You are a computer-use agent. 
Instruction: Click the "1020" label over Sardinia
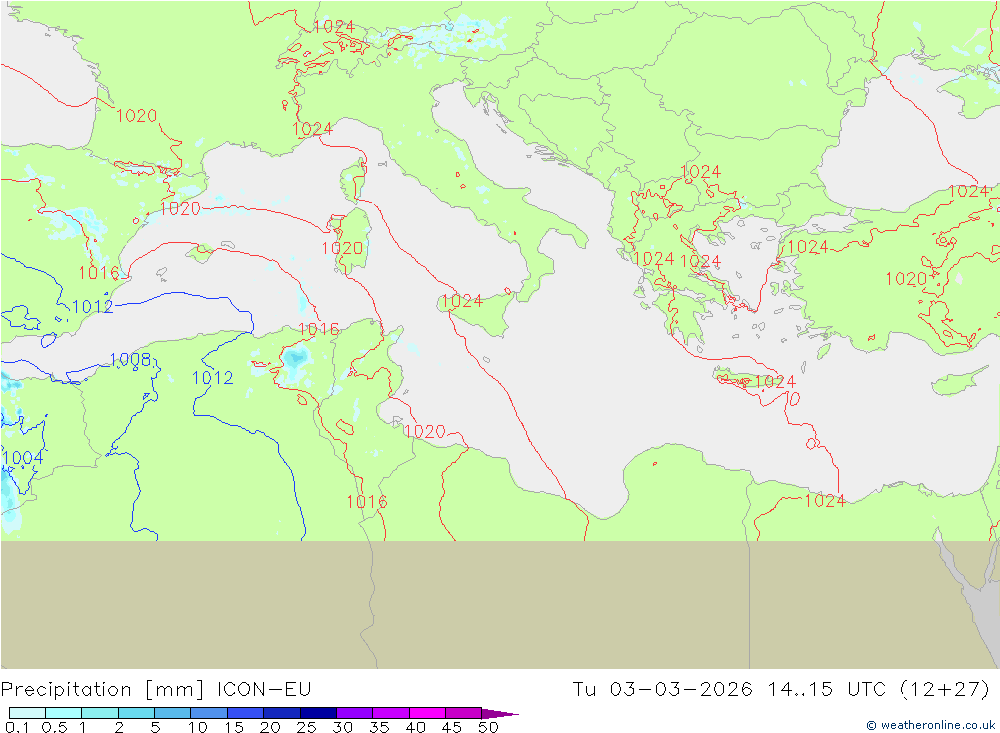click(342, 248)
